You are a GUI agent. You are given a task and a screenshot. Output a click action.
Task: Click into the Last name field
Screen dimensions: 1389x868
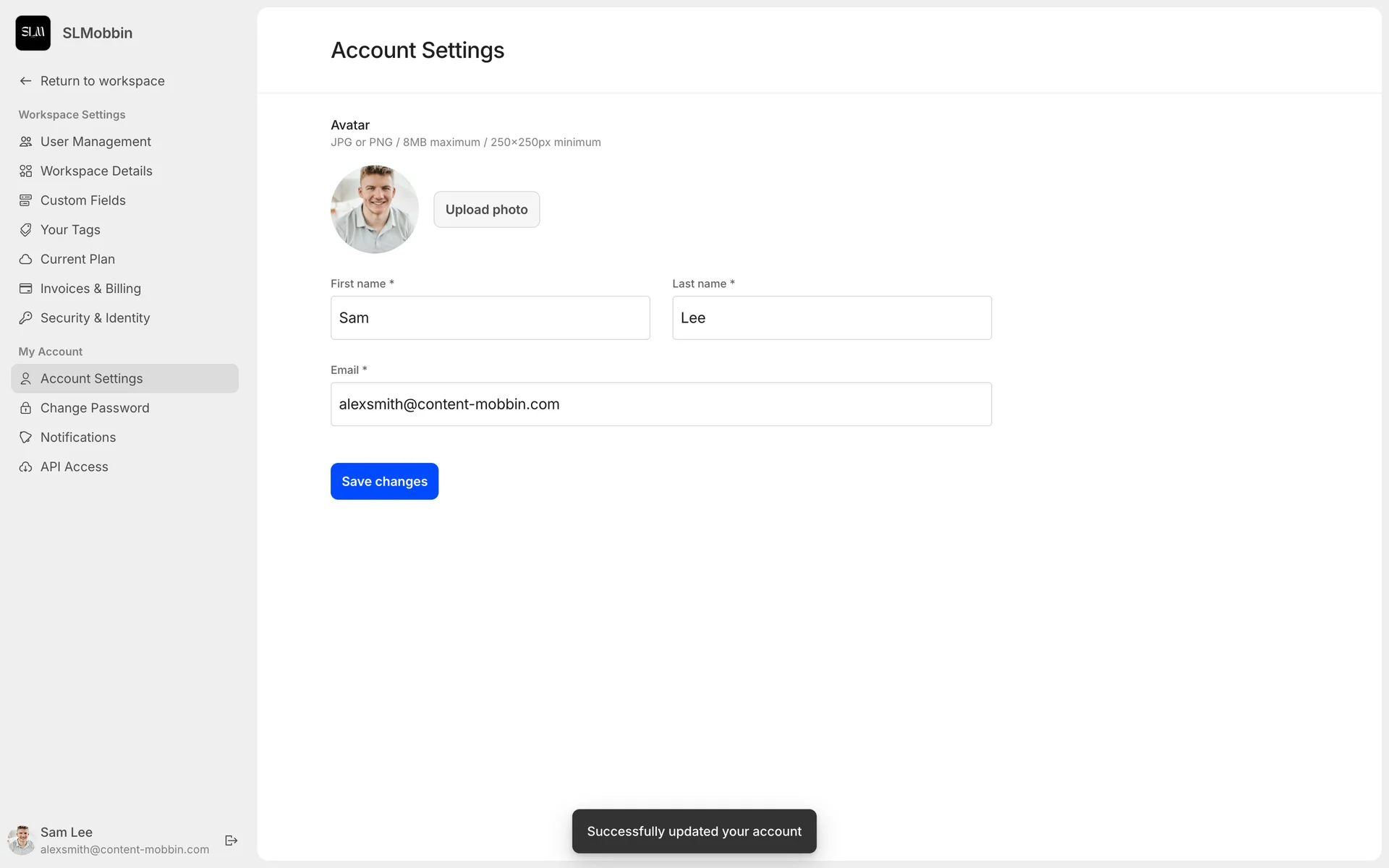pyautogui.click(x=831, y=318)
